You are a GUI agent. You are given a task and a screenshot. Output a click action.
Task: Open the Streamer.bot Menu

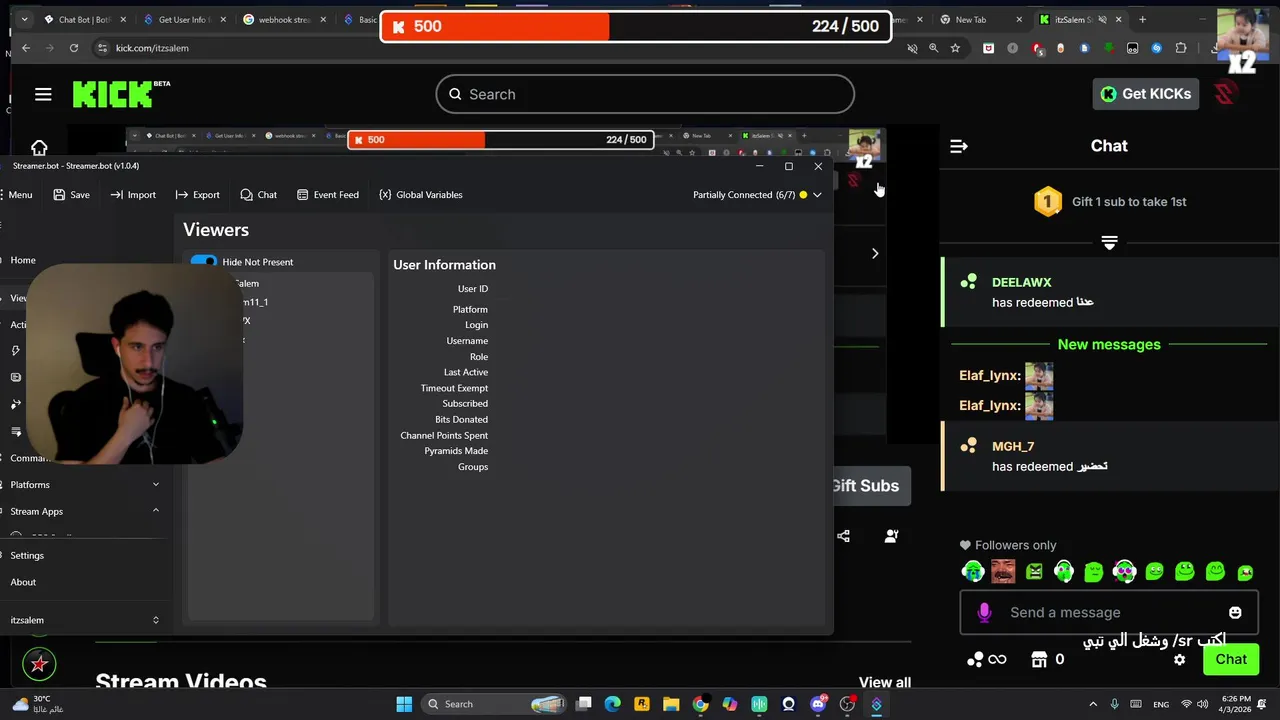click(15, 195)
